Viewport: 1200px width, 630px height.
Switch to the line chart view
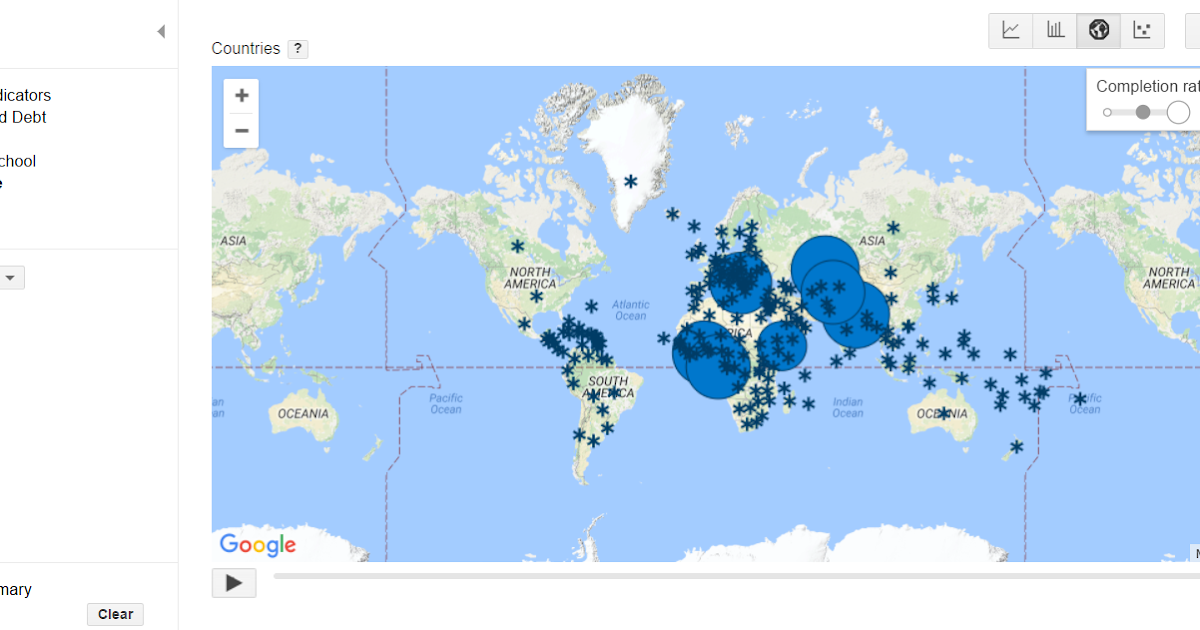pyautogui.click(x=1010, y=30)
